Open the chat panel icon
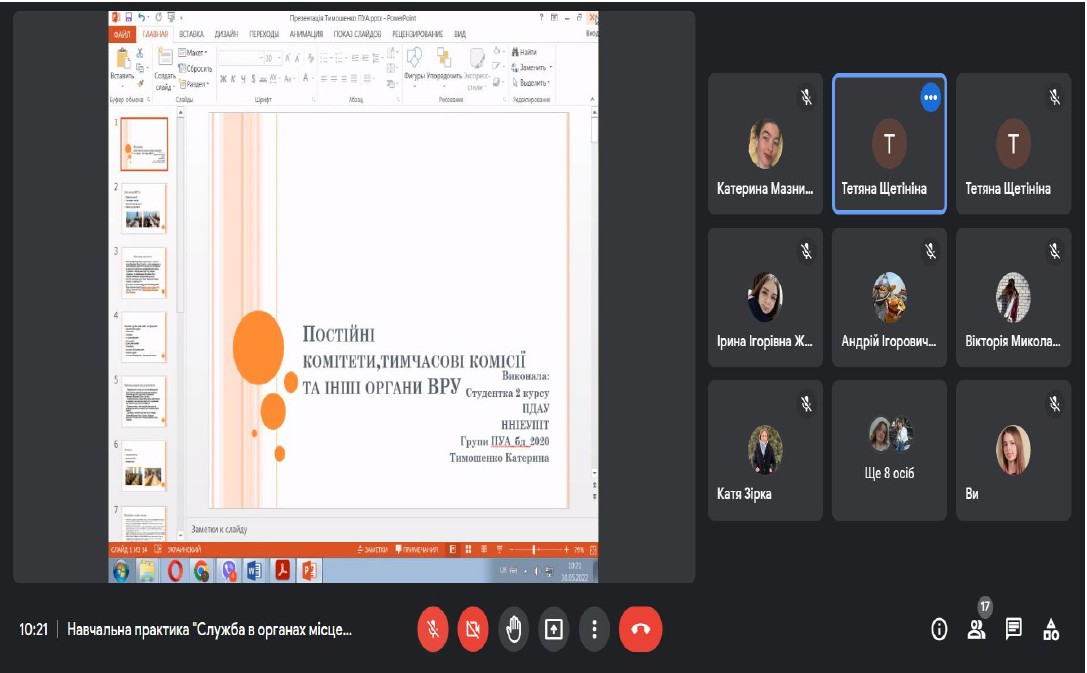The height and width of the screenshot is (673, 1087). click(x=1014, y=629)
